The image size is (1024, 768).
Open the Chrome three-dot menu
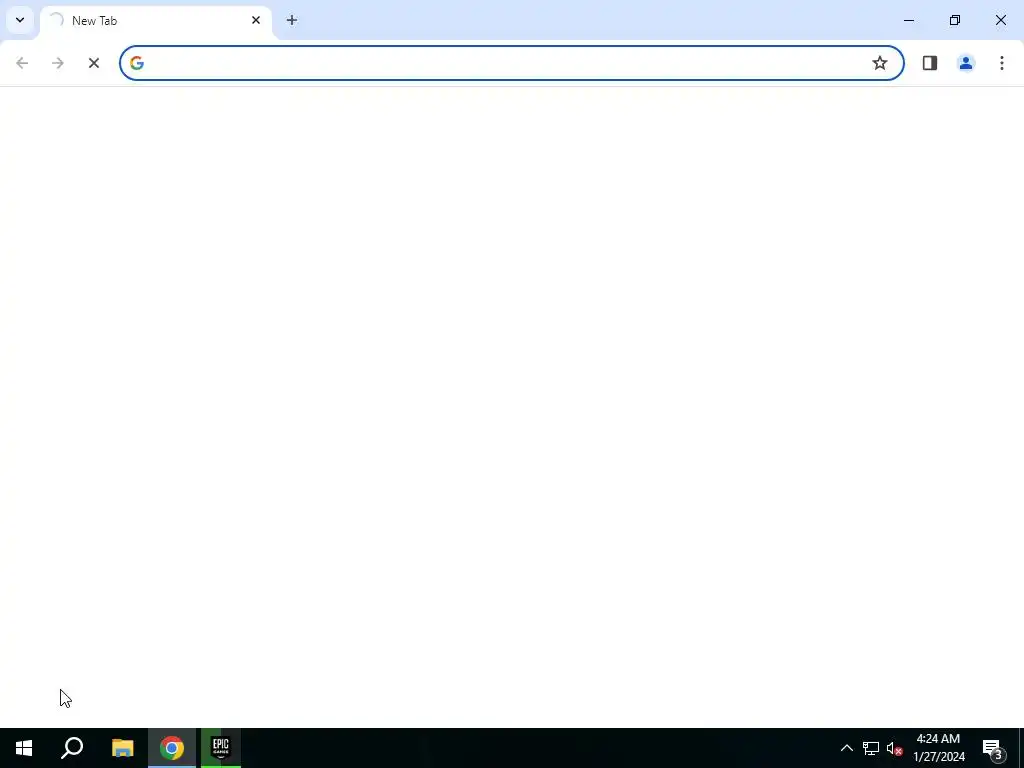(x=1002, y=63)
